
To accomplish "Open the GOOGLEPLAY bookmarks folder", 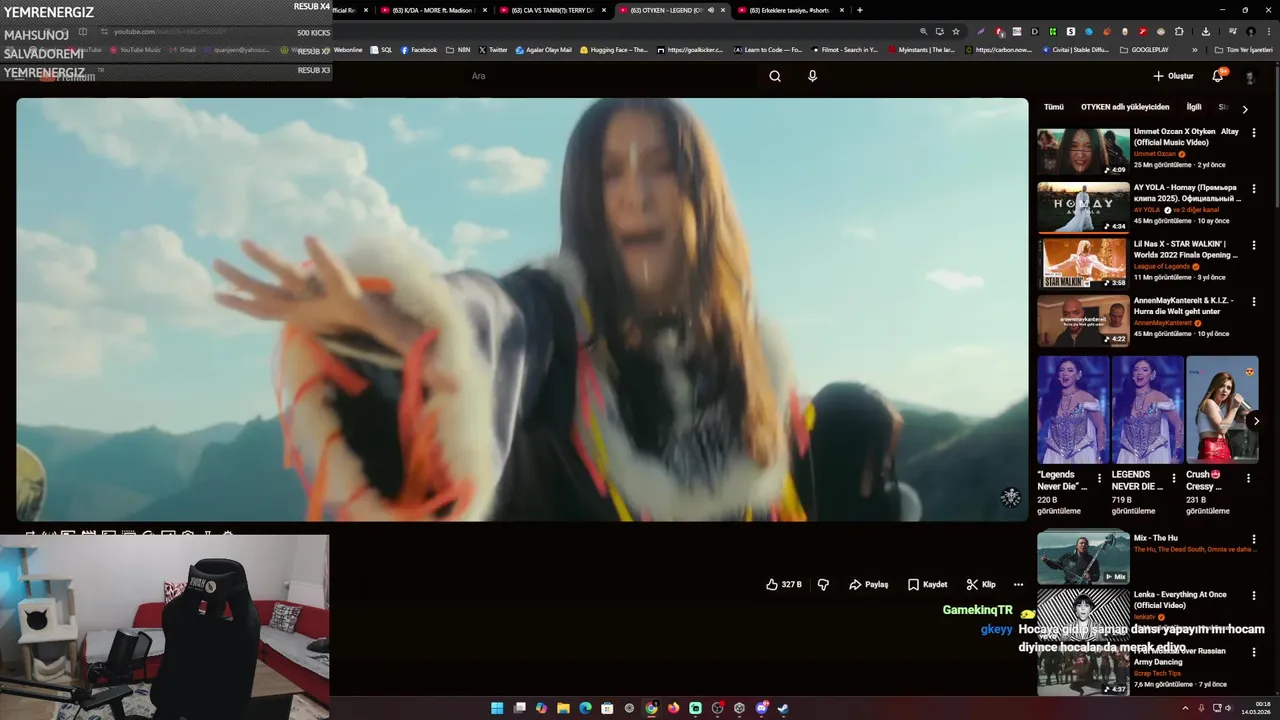I will [x=1144, y=49].
